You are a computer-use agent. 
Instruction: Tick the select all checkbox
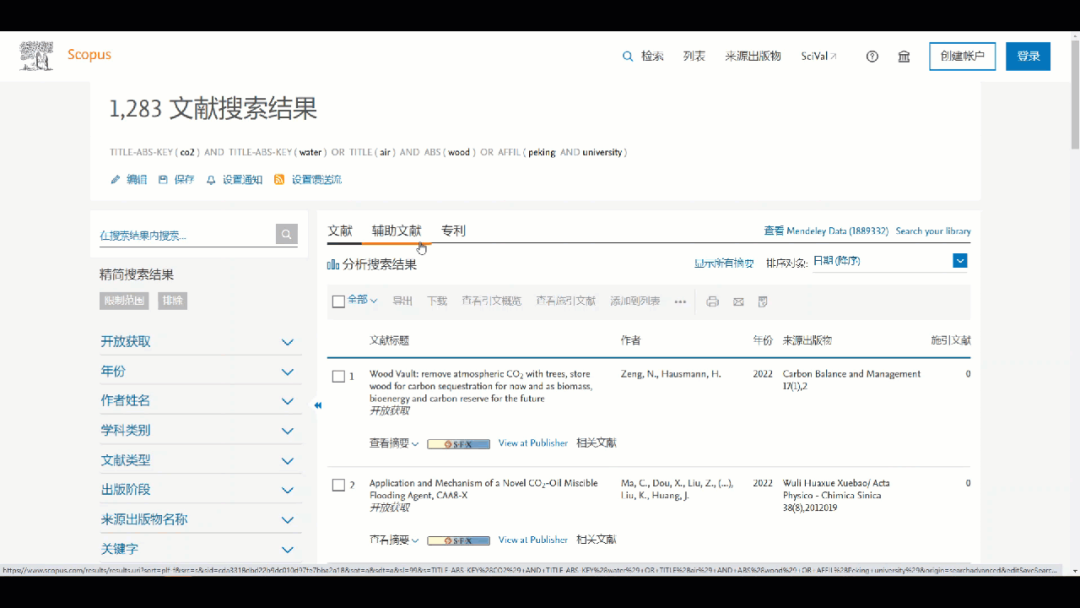(338, 302)
